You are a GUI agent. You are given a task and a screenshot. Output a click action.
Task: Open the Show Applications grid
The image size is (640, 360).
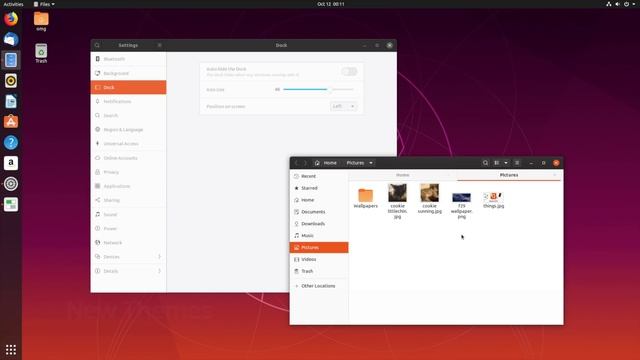click(x=11, y=349)
